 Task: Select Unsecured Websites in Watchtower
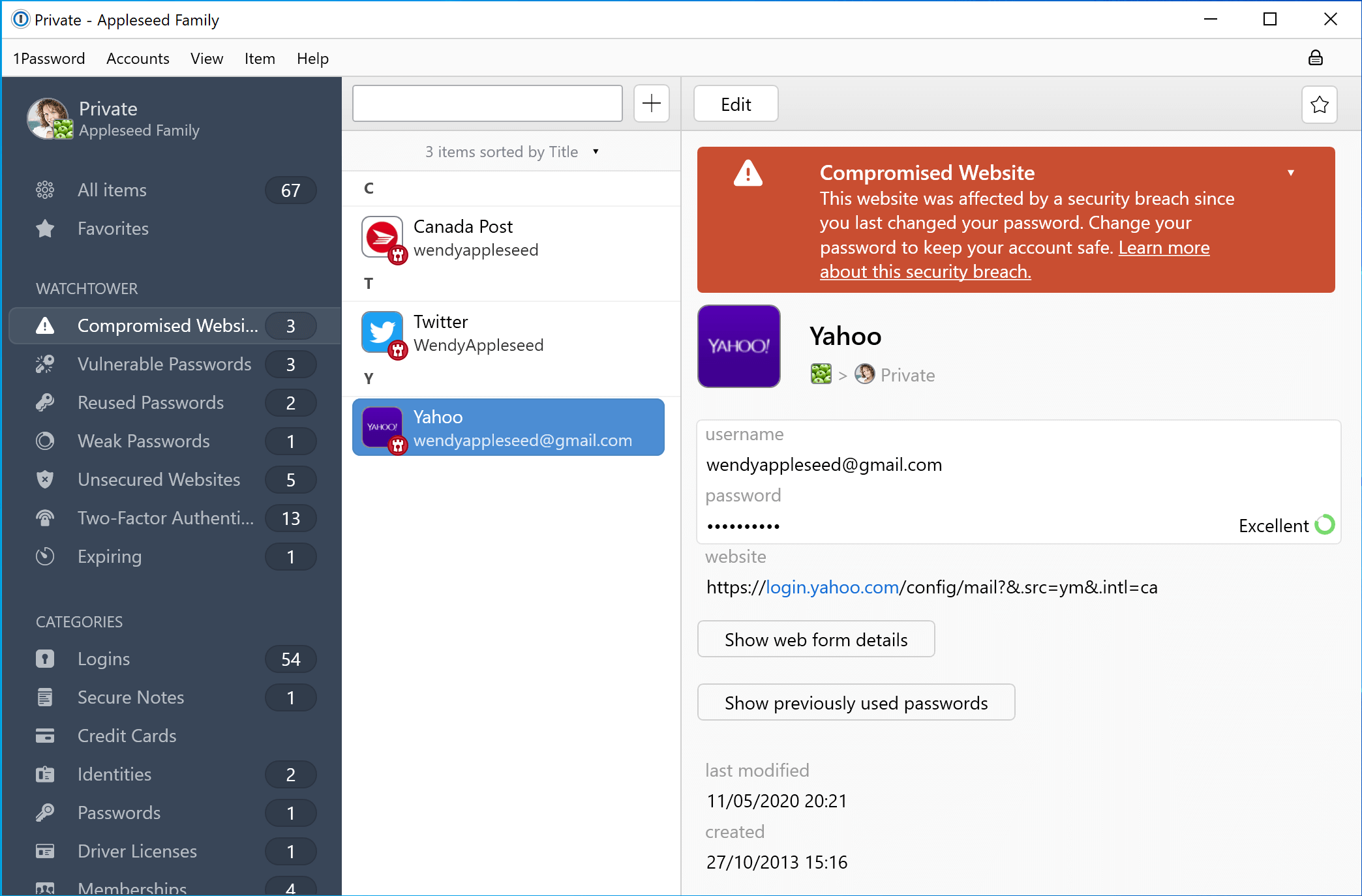(175, 479)
